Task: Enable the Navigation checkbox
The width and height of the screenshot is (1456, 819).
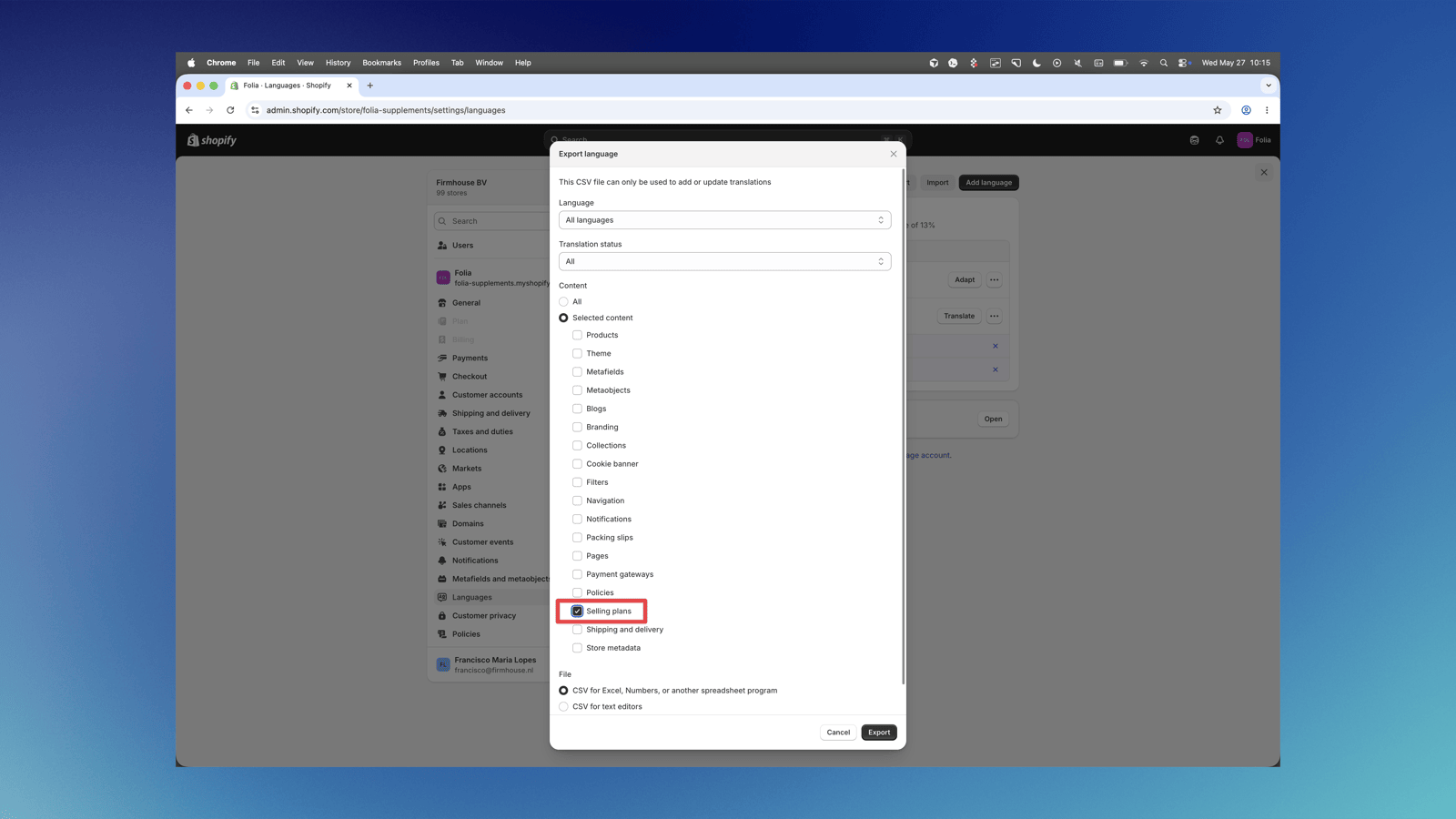Action: pos(577,500)
